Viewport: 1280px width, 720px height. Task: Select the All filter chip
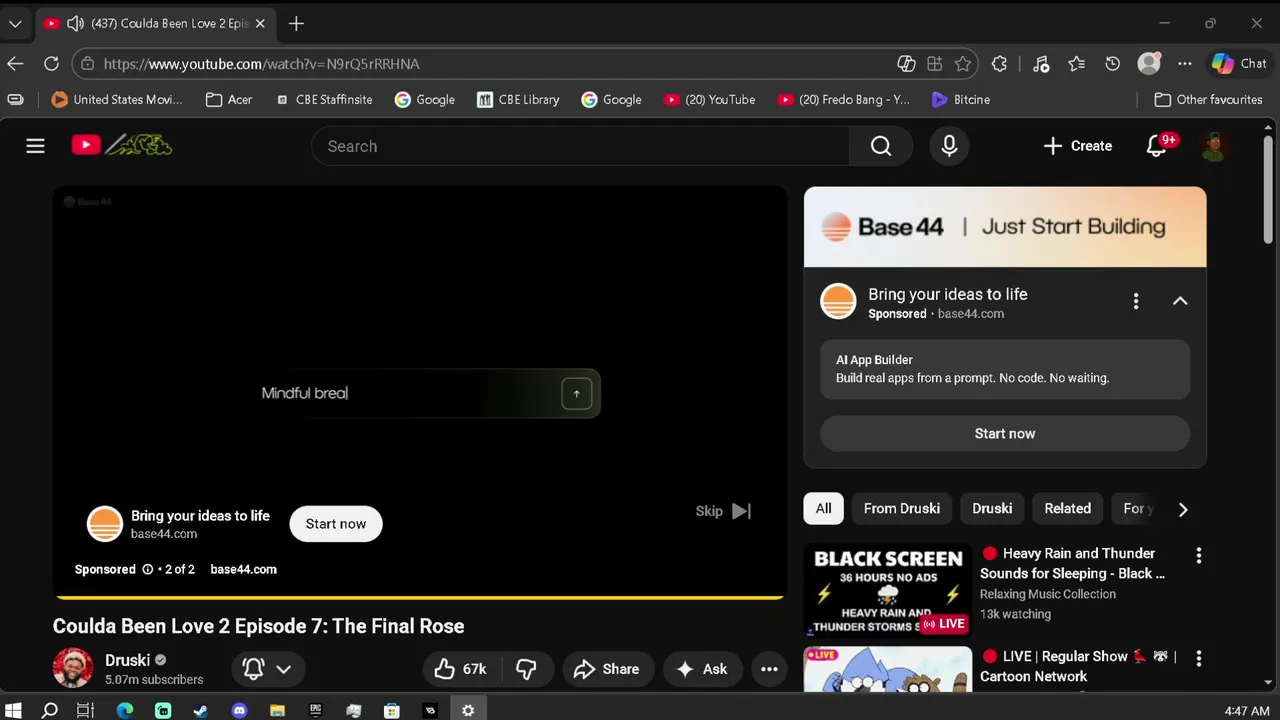pyautogui.click(x=823, y=508)
